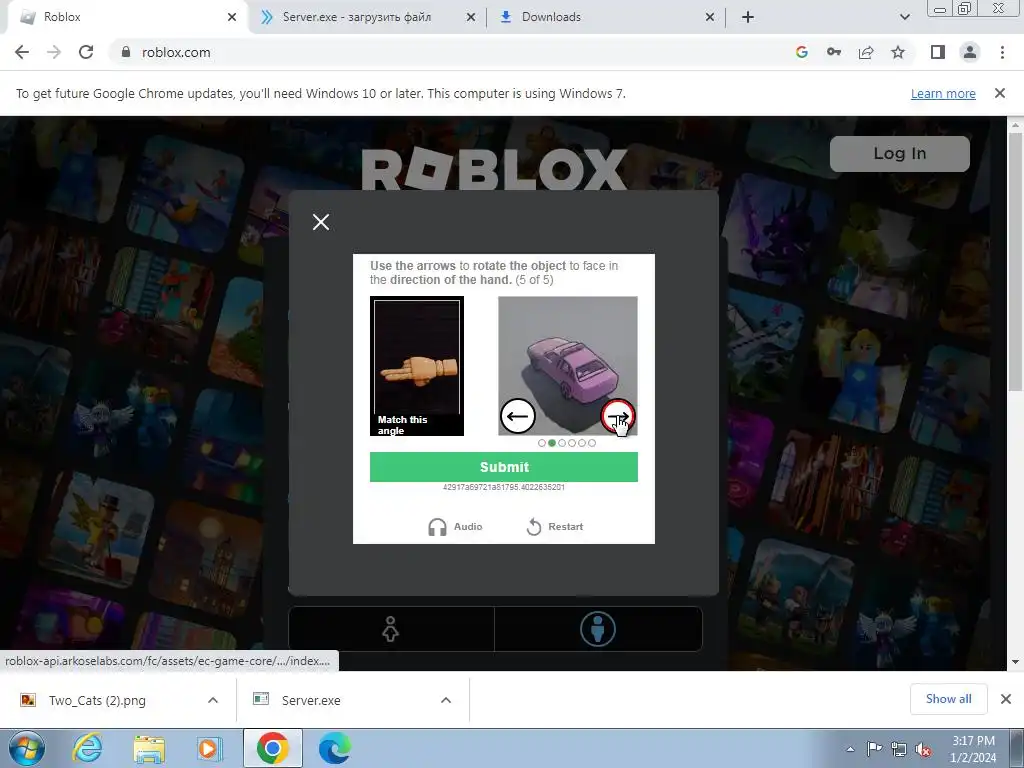Launch Microsoft Edge from taskbar

click(x=334, y=748)
